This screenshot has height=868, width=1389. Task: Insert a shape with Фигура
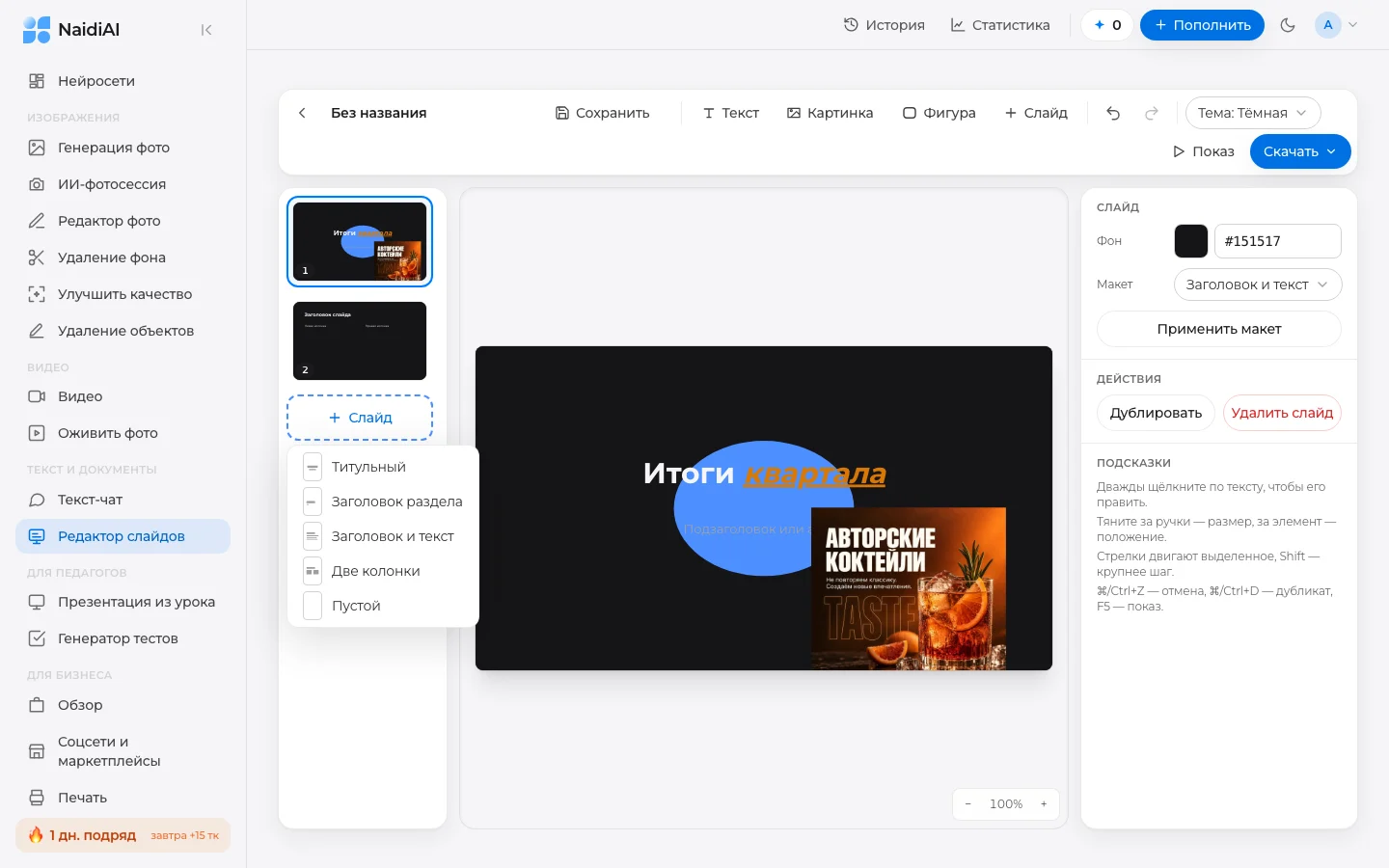point(940,113)
